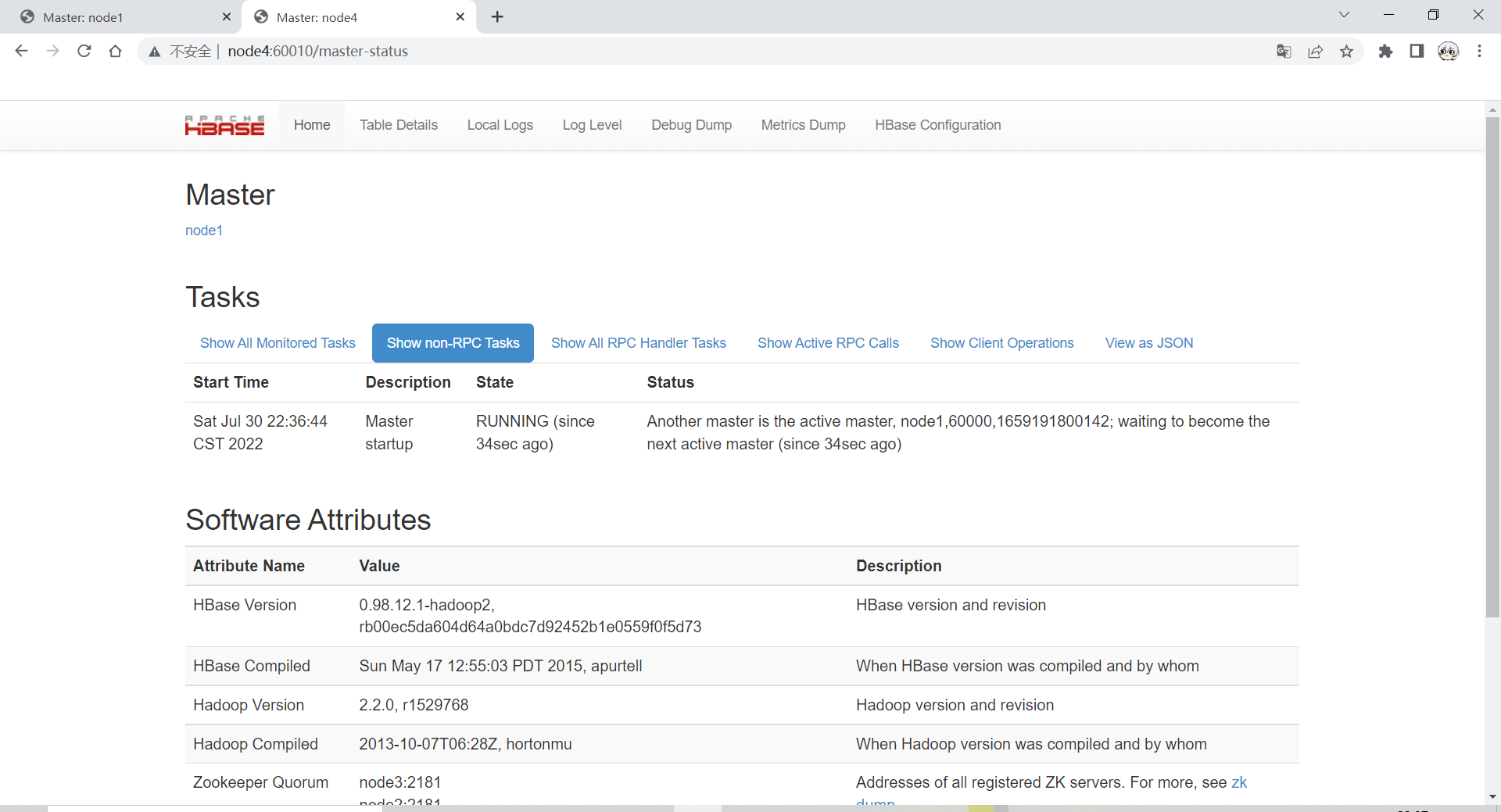Click the zk dump link
Screen dimensions: 1501x812
point(1238,783)
